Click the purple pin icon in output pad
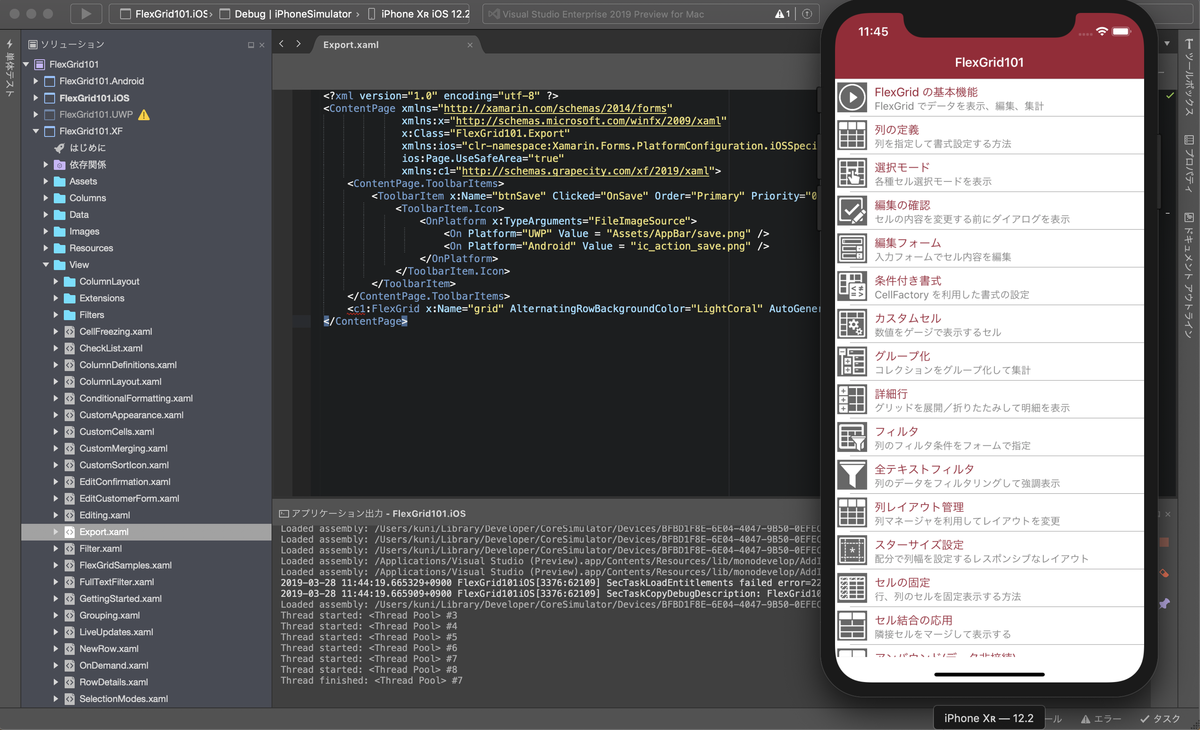The height and width of the screenshot is (730, 1200). pyautogui.click(x=1164, y=604)
